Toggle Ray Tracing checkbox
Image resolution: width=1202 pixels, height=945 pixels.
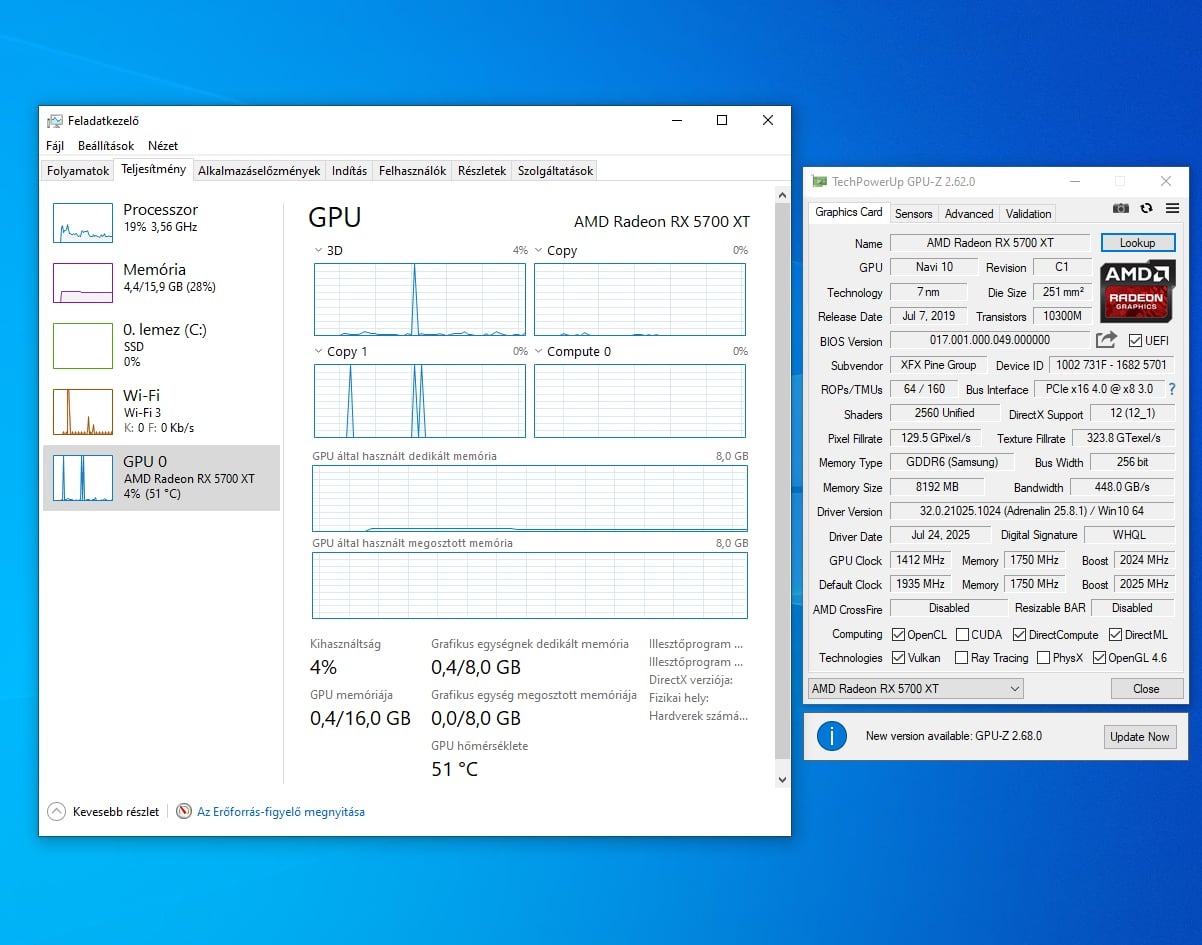pos(961,658)
